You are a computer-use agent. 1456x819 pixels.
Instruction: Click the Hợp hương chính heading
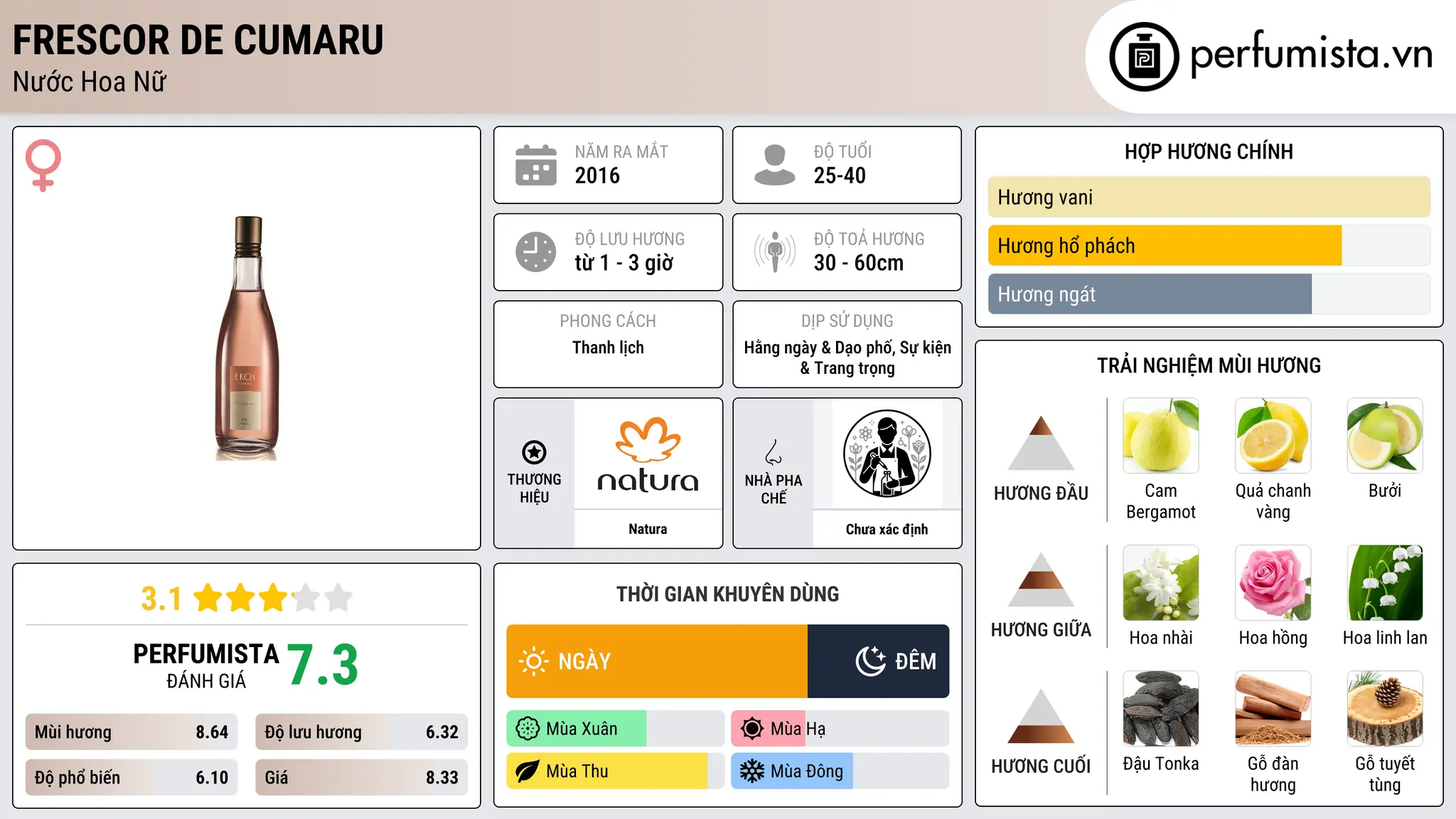pyautogui.click(x=1209, y=151)
